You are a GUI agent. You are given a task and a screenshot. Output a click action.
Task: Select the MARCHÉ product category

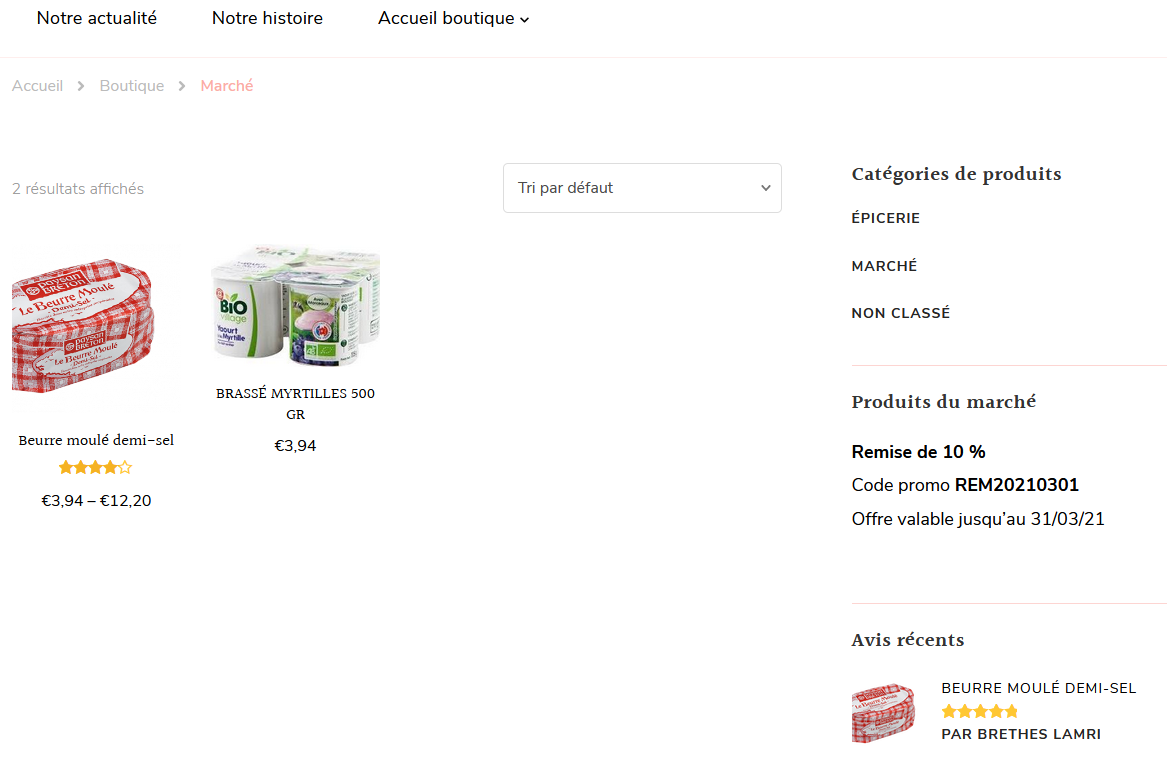pyautogui.click(x=884, y=266)
